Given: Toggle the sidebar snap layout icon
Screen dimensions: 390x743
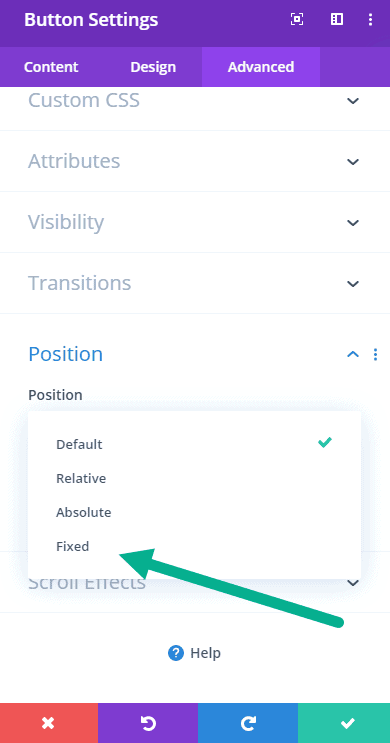Looking at the screenshot, I should click(337, 19).
